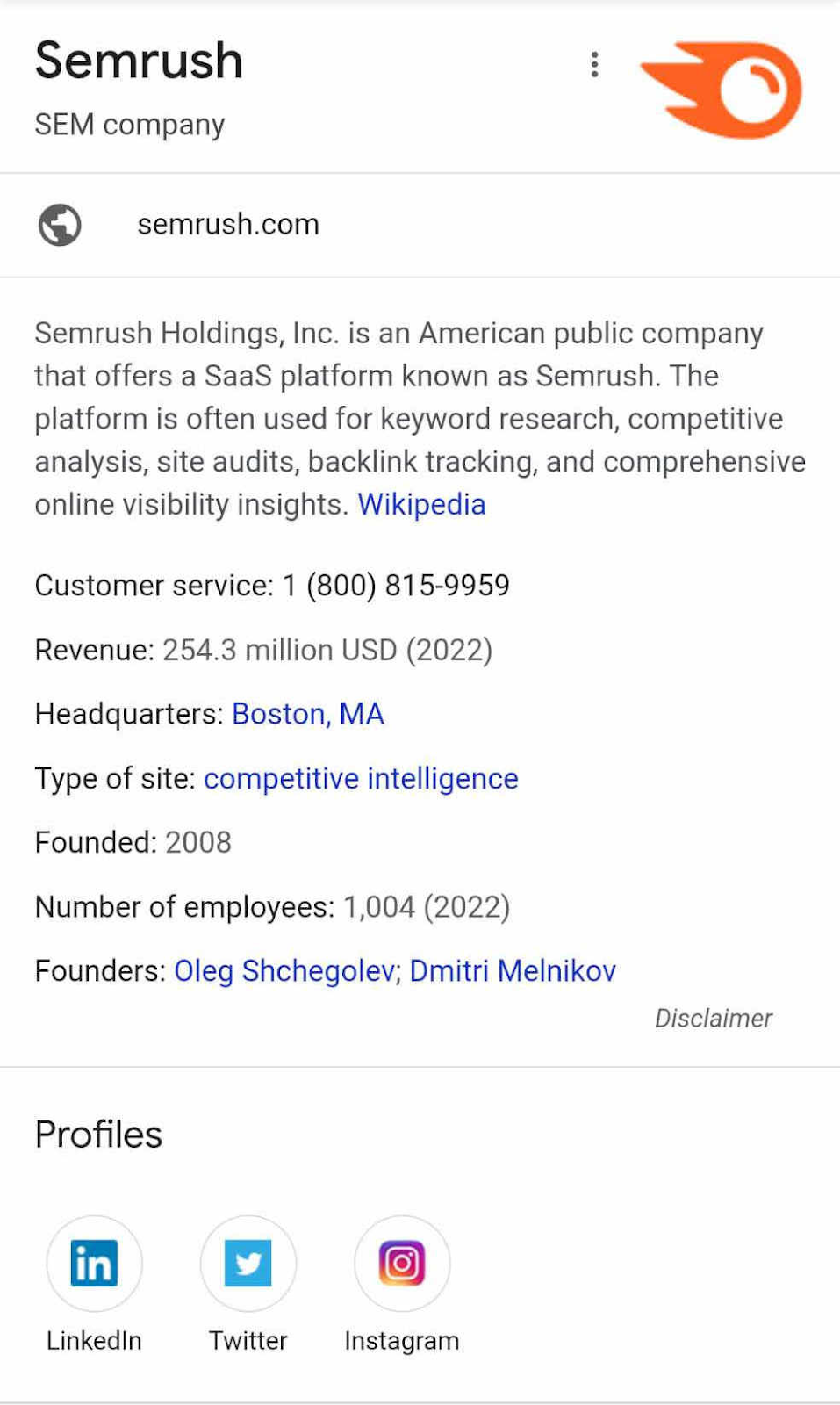
Task: Click the Twitter label under its icon
Action: (248, 1341)
